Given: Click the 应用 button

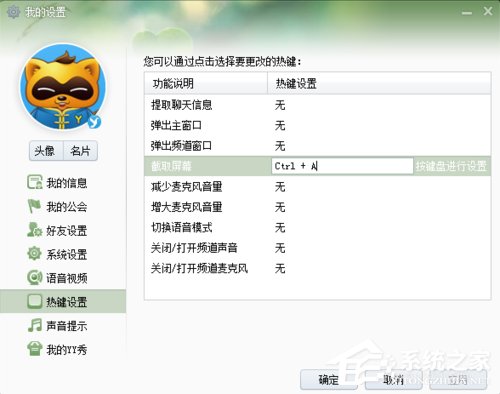Looking at the screenshot, I should click(x=458, y=379).
